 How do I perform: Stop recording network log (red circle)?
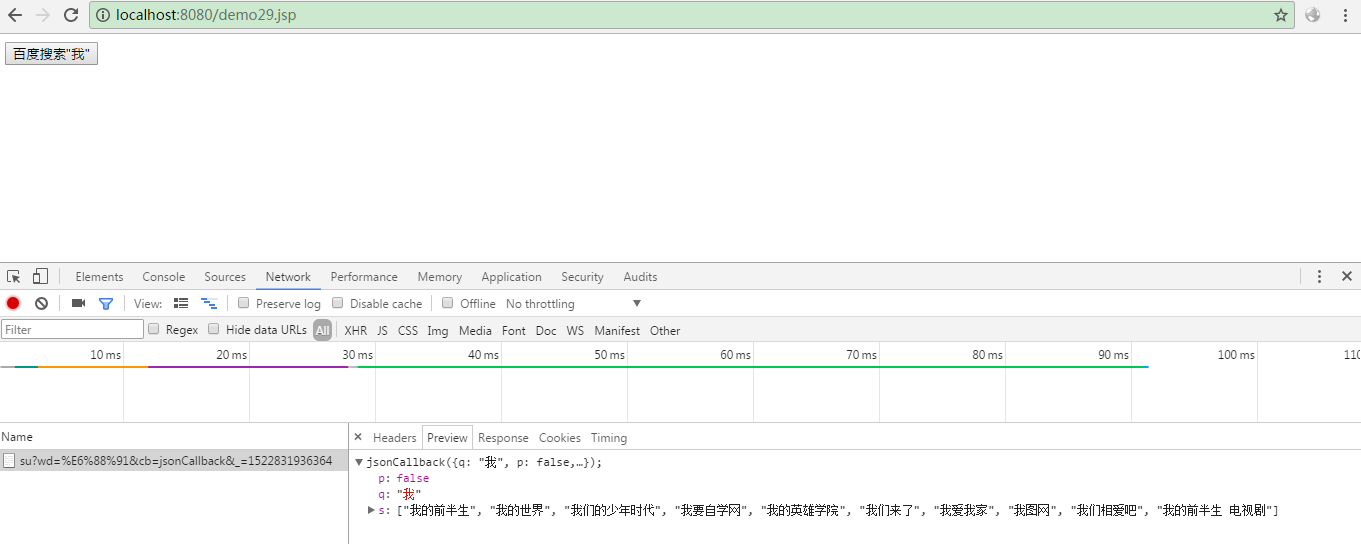tap(13, 303)
